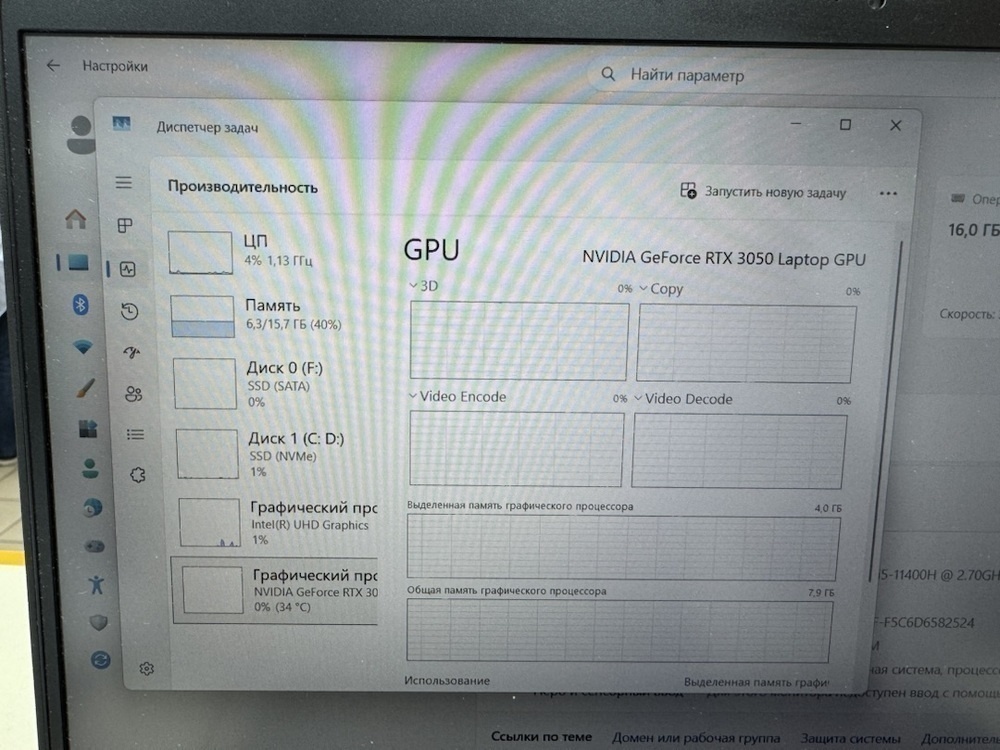1000x750 pixels.
Task: Click the shared GPU memory graph
Action: coord(619,631)
